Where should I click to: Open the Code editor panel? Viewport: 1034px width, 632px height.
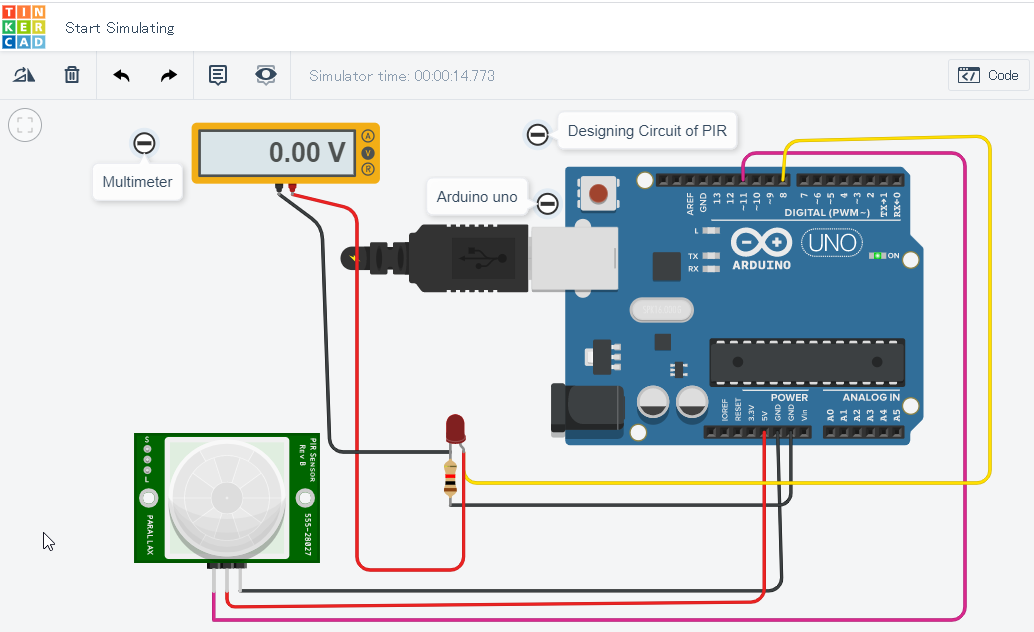(x=988, y=75)
